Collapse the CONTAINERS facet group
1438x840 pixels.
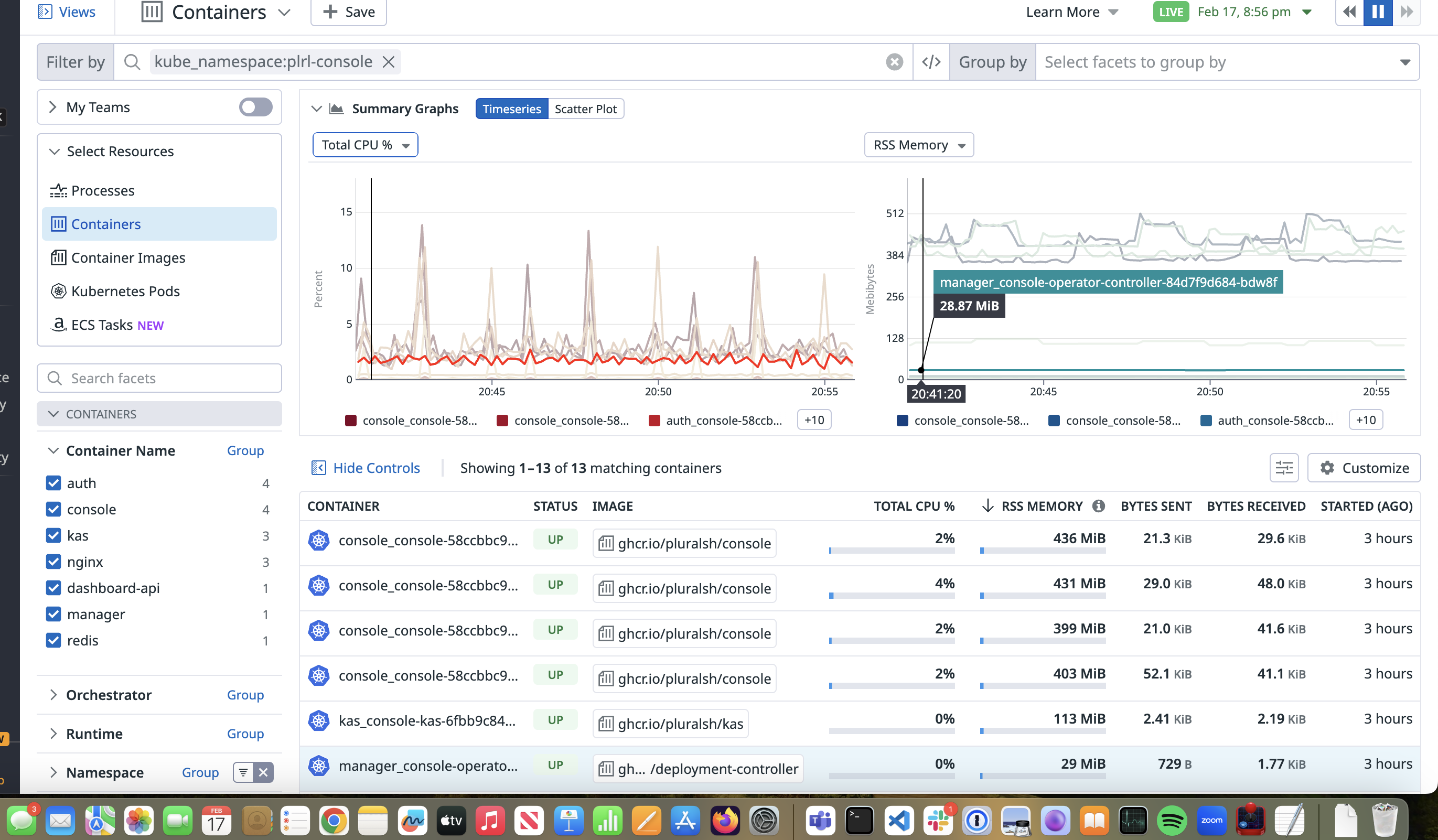point(53,414)
